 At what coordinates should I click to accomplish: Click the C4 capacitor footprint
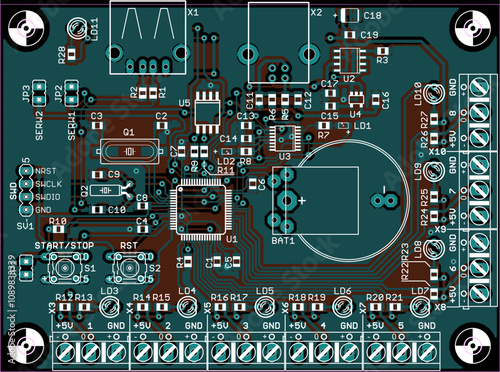pos(143,229)
